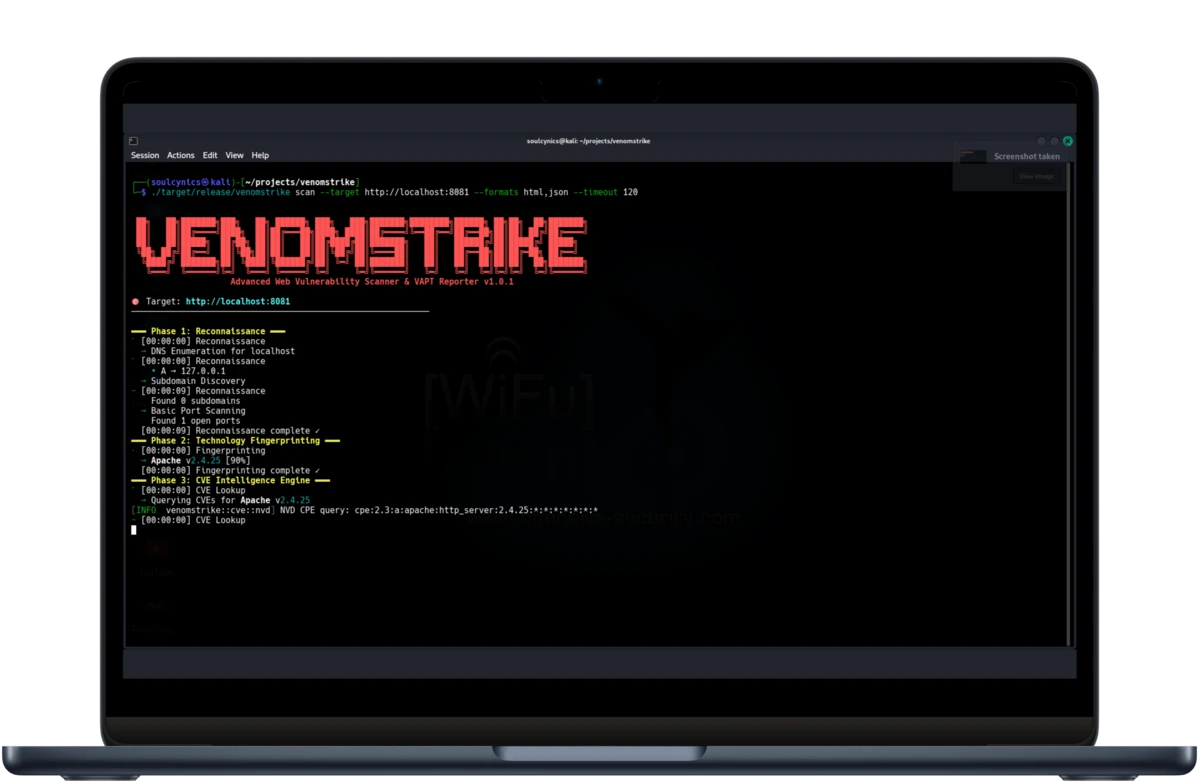
Task: Click the green INFO log tag
Action: point(145,510)
